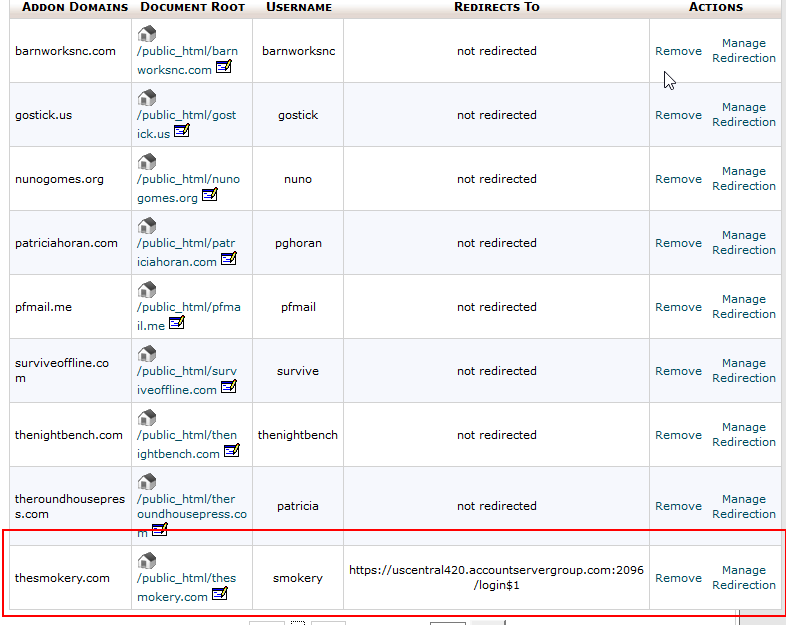Select the thesmokery.com redirect URL text

[x=496, y=577]
